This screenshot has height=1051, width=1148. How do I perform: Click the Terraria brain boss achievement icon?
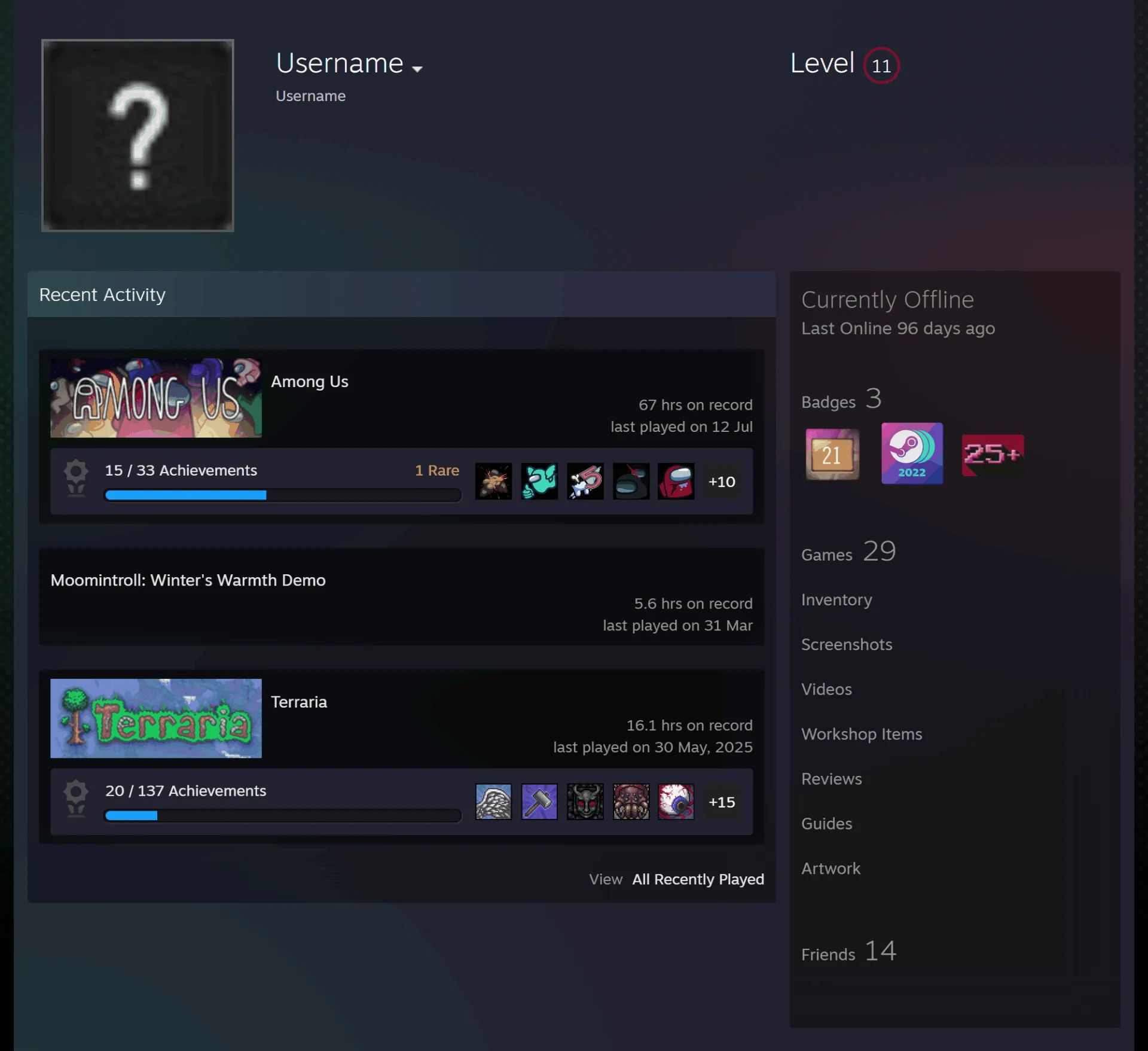pyautogui.click(x=631, y=802)
